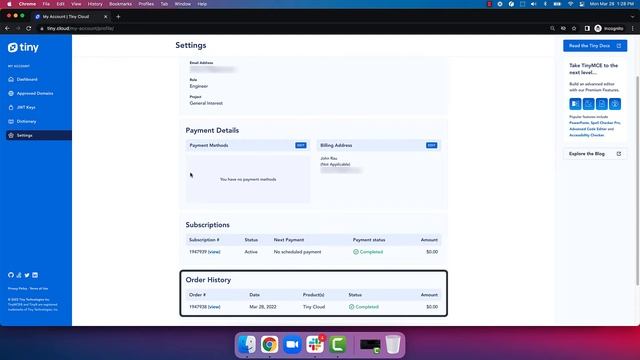Click the Explore the Blog button
Viewport: 640px width, 360px height.
tap(595, 154)
